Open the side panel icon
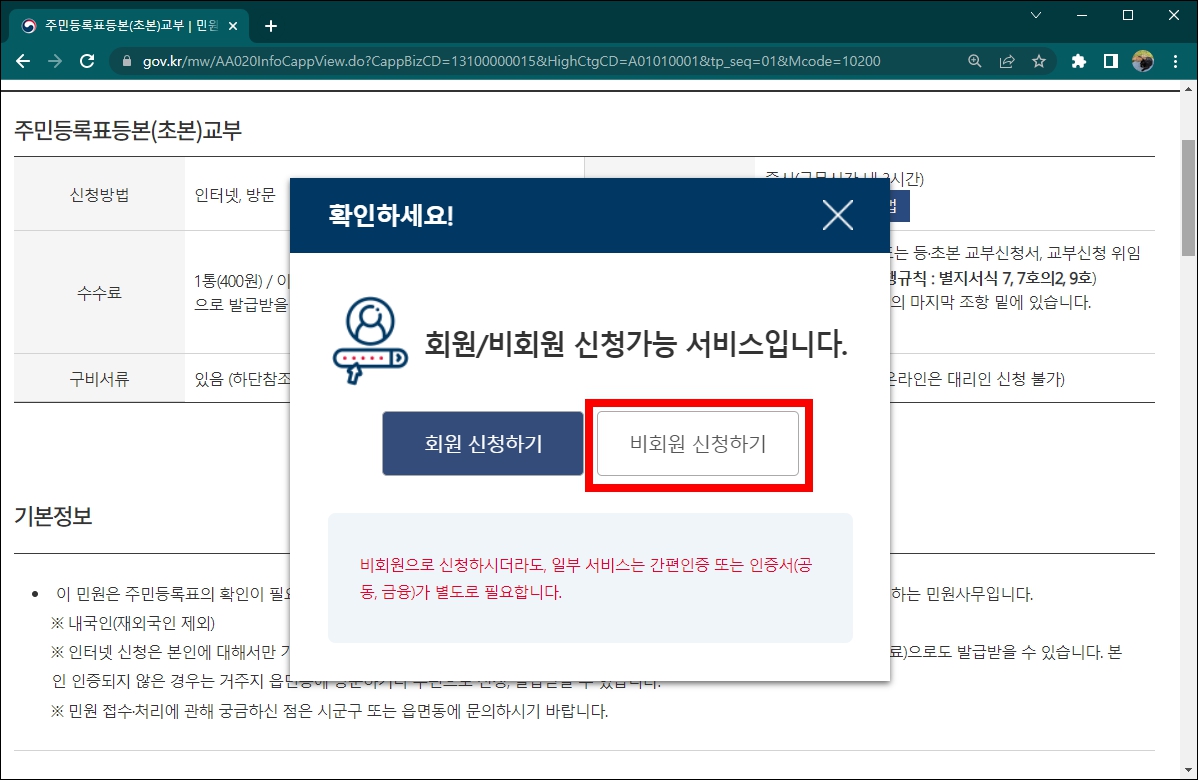 click(1110, 60)
